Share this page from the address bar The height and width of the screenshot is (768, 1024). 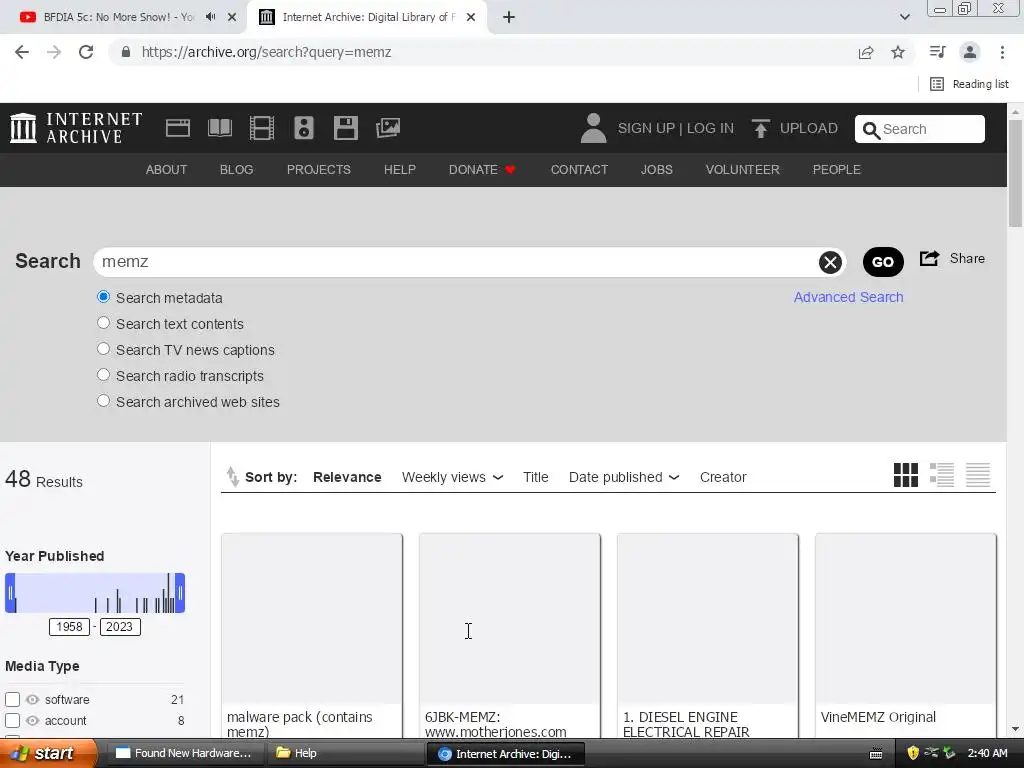point(866,52)
